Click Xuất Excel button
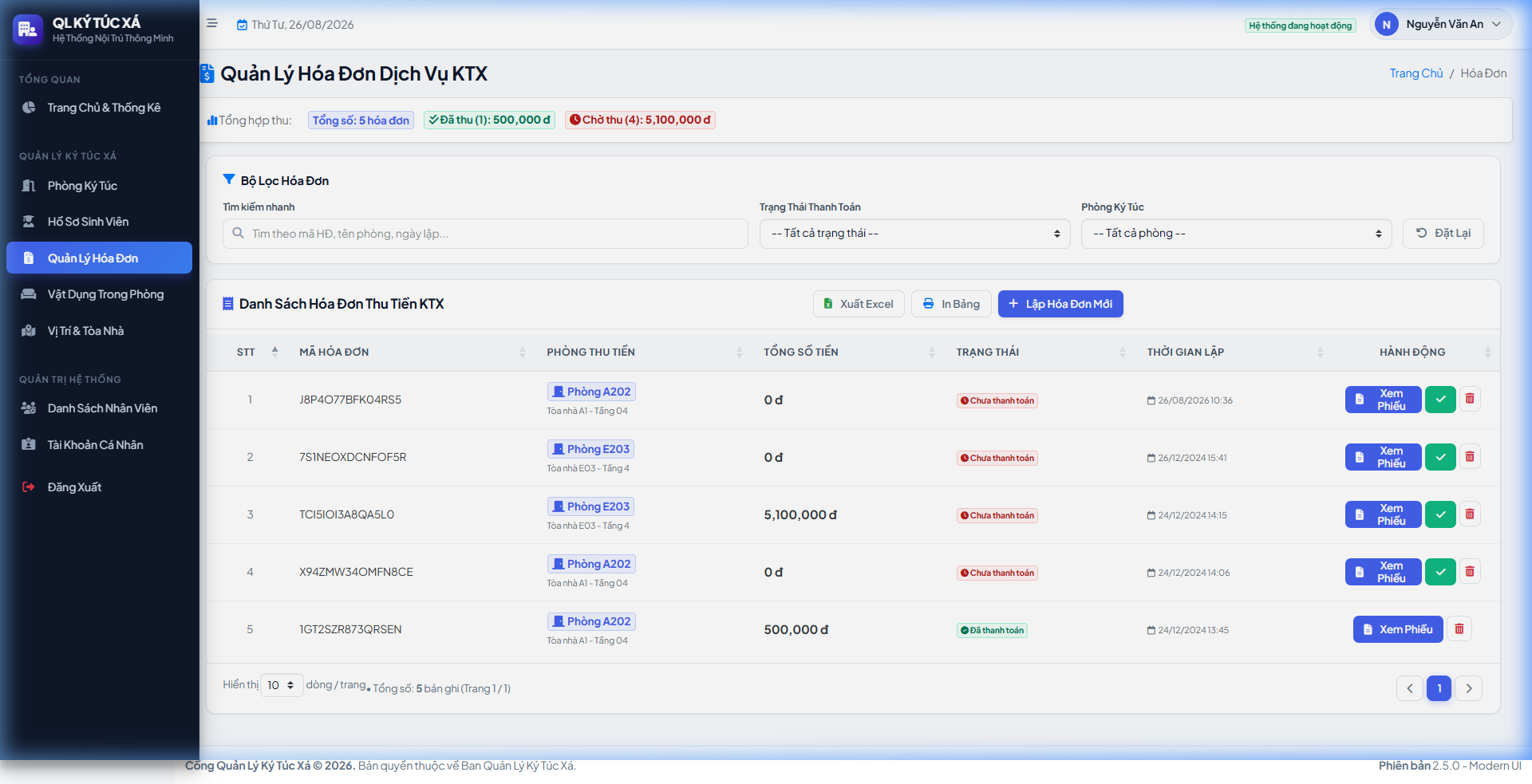 pos(859,304)
